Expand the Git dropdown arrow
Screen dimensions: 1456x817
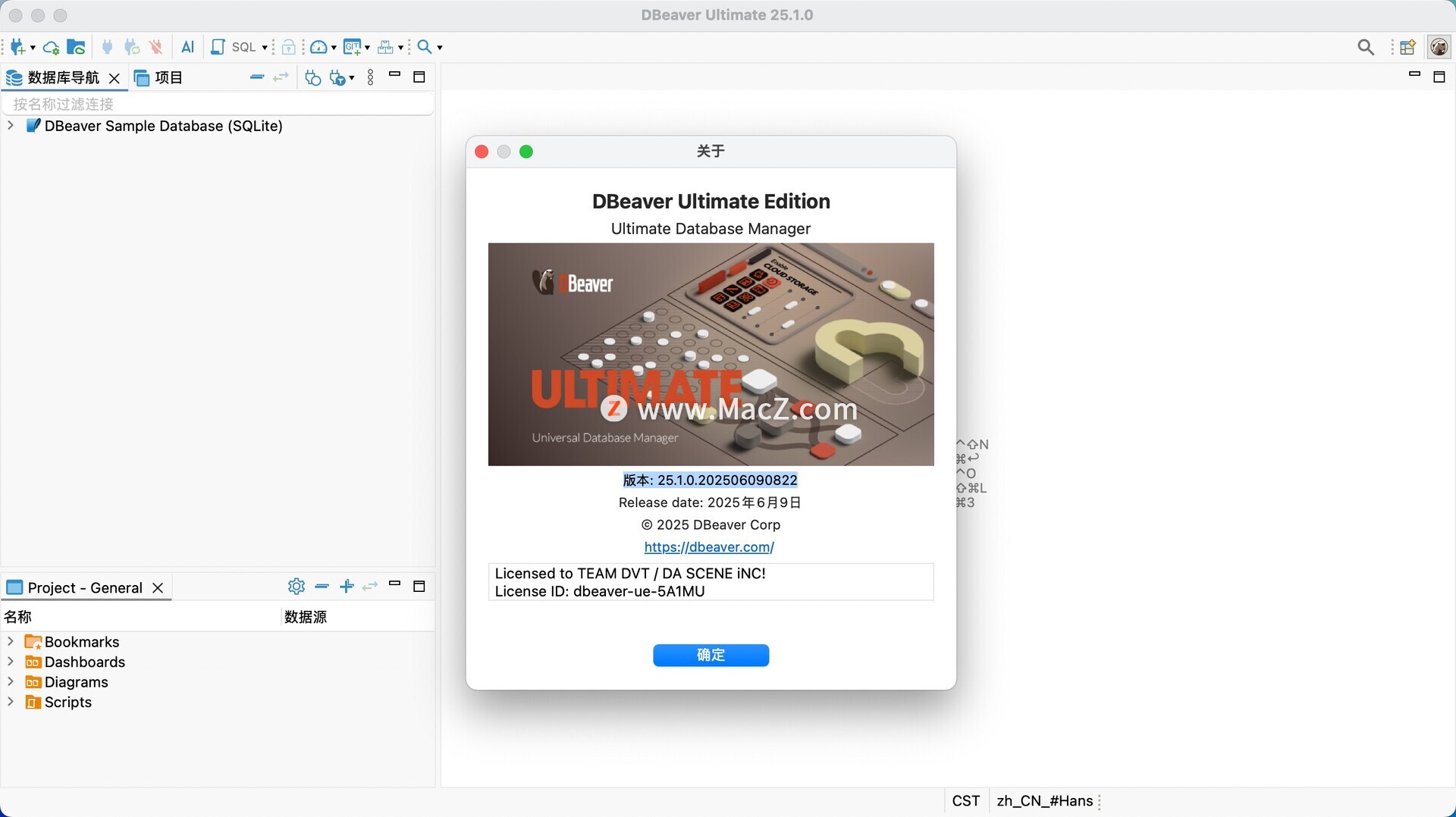367,48
